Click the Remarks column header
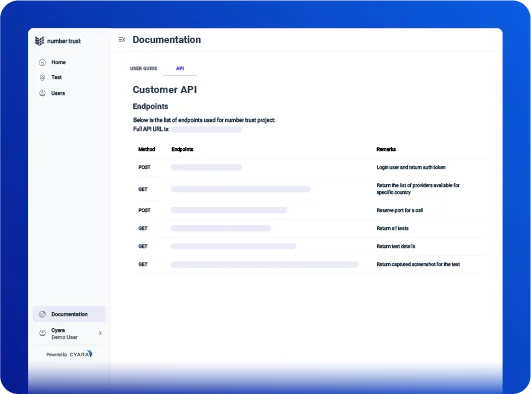This screenshot has height=394, width=531. [386, 149]
